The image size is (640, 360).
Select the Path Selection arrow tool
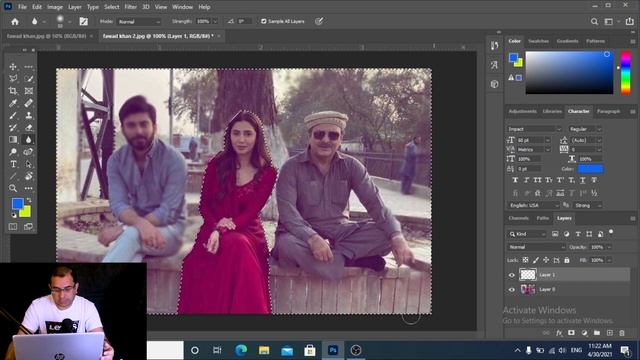29,164
